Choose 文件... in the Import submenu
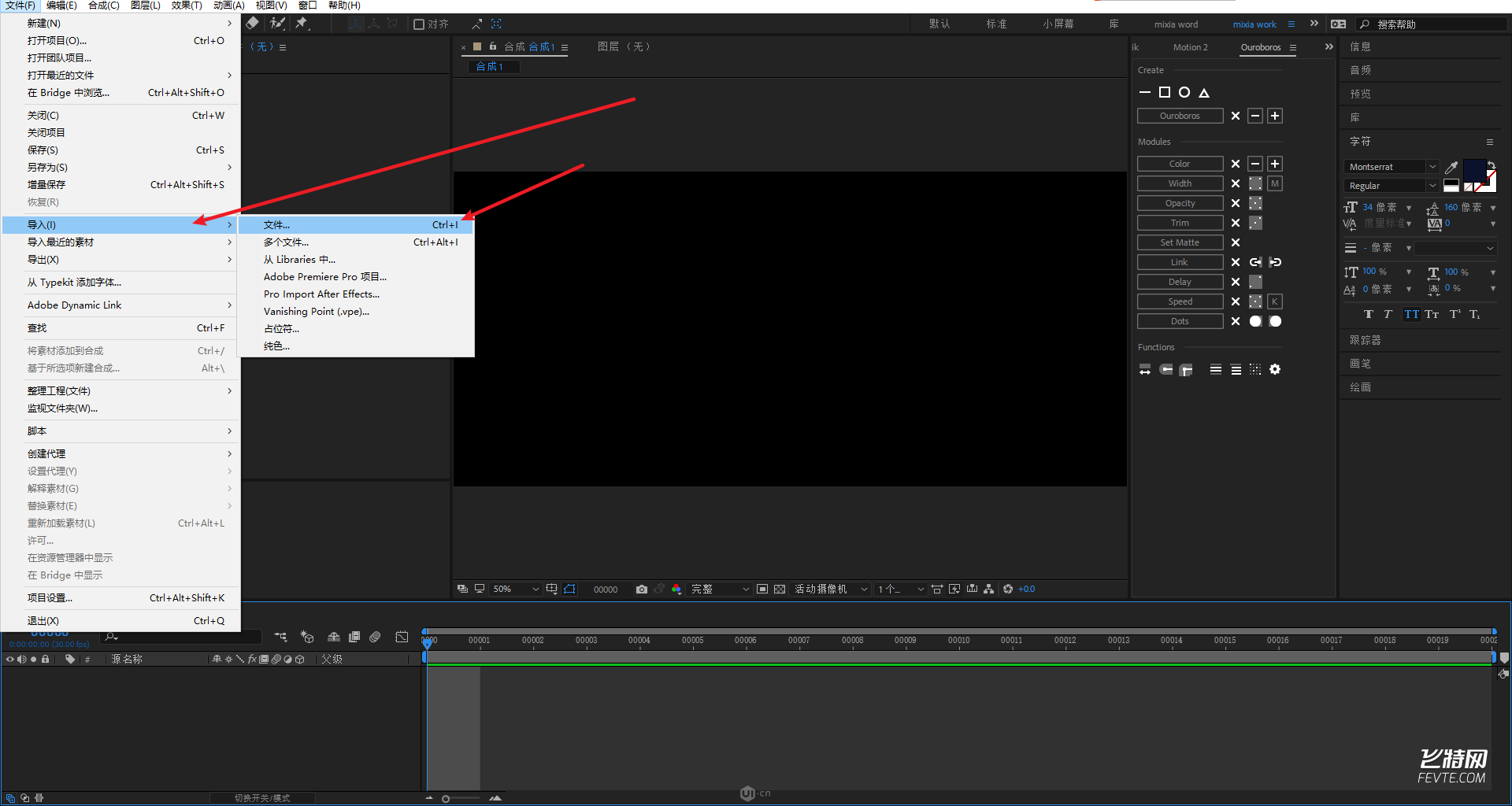Image resolution: width=1512 pixels, height=806 pixels. 357,225
